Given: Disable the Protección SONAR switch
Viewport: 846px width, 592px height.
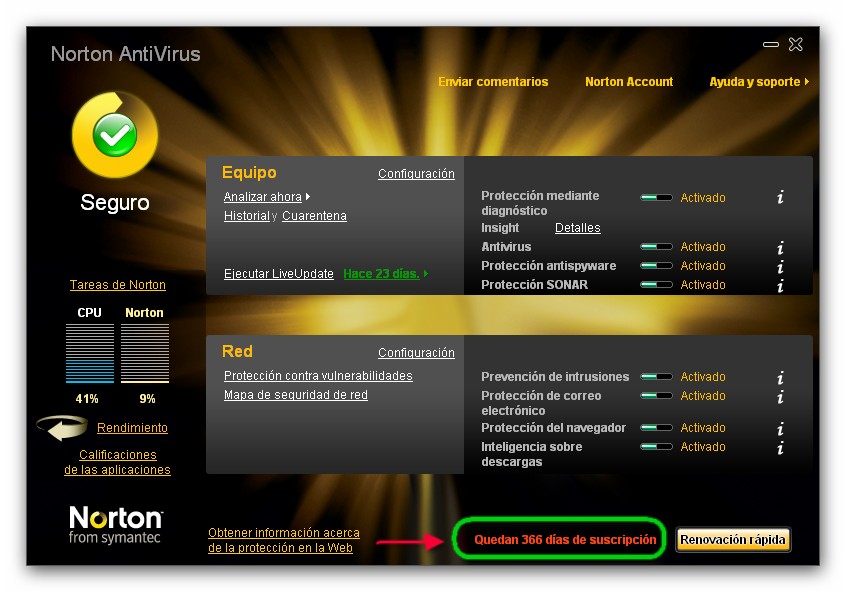Looking at the screenshot, I should (x=656, y=285).
